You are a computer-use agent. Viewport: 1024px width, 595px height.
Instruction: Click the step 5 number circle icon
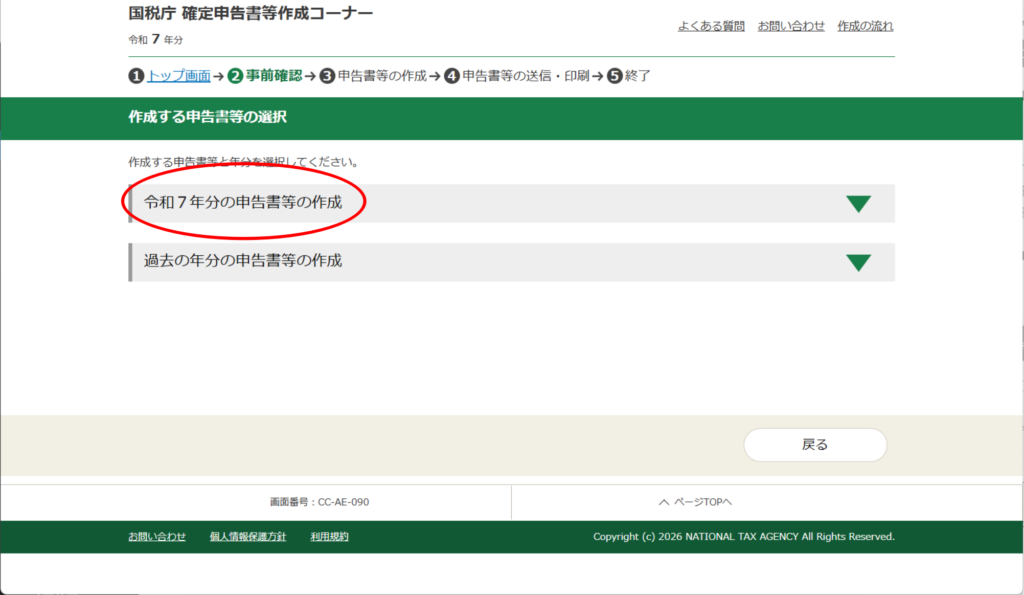pos(614,76)
